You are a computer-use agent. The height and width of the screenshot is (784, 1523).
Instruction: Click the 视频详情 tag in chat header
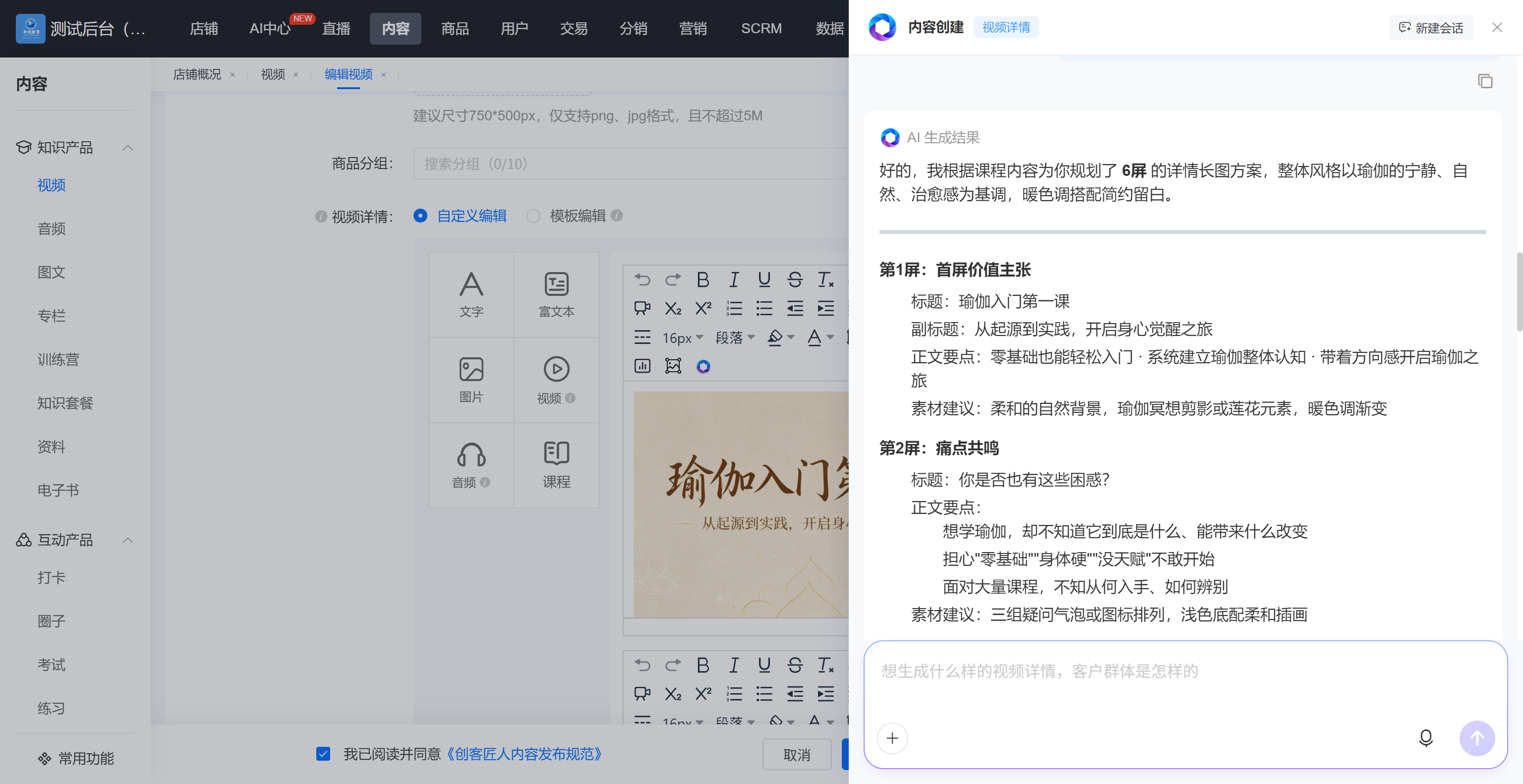coord(1006,27)
